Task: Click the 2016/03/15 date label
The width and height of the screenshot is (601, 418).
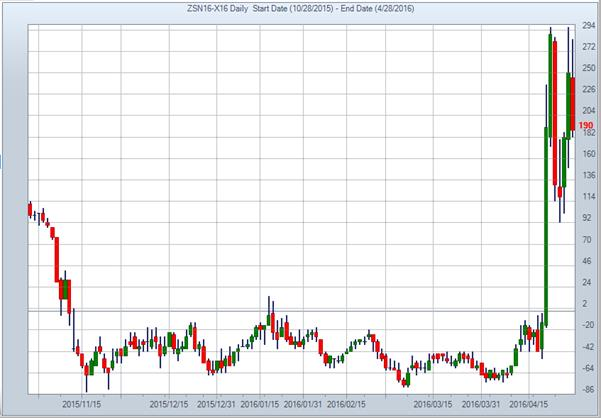Action: point(433,404)
